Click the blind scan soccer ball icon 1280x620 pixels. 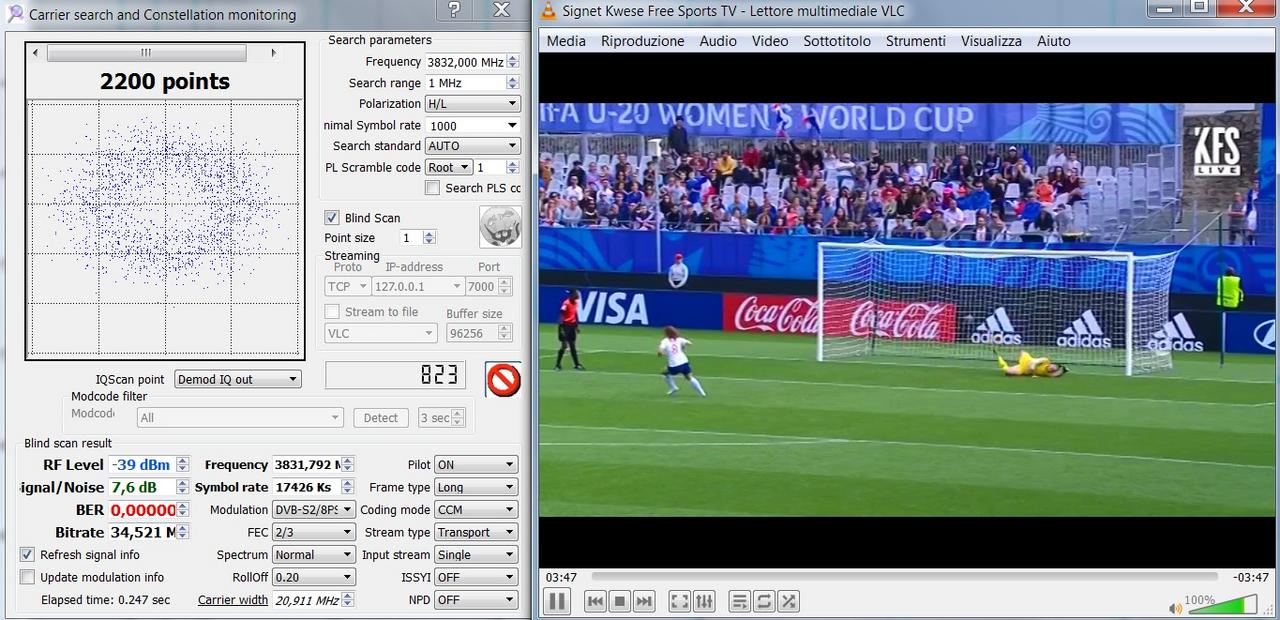point(500,227)
